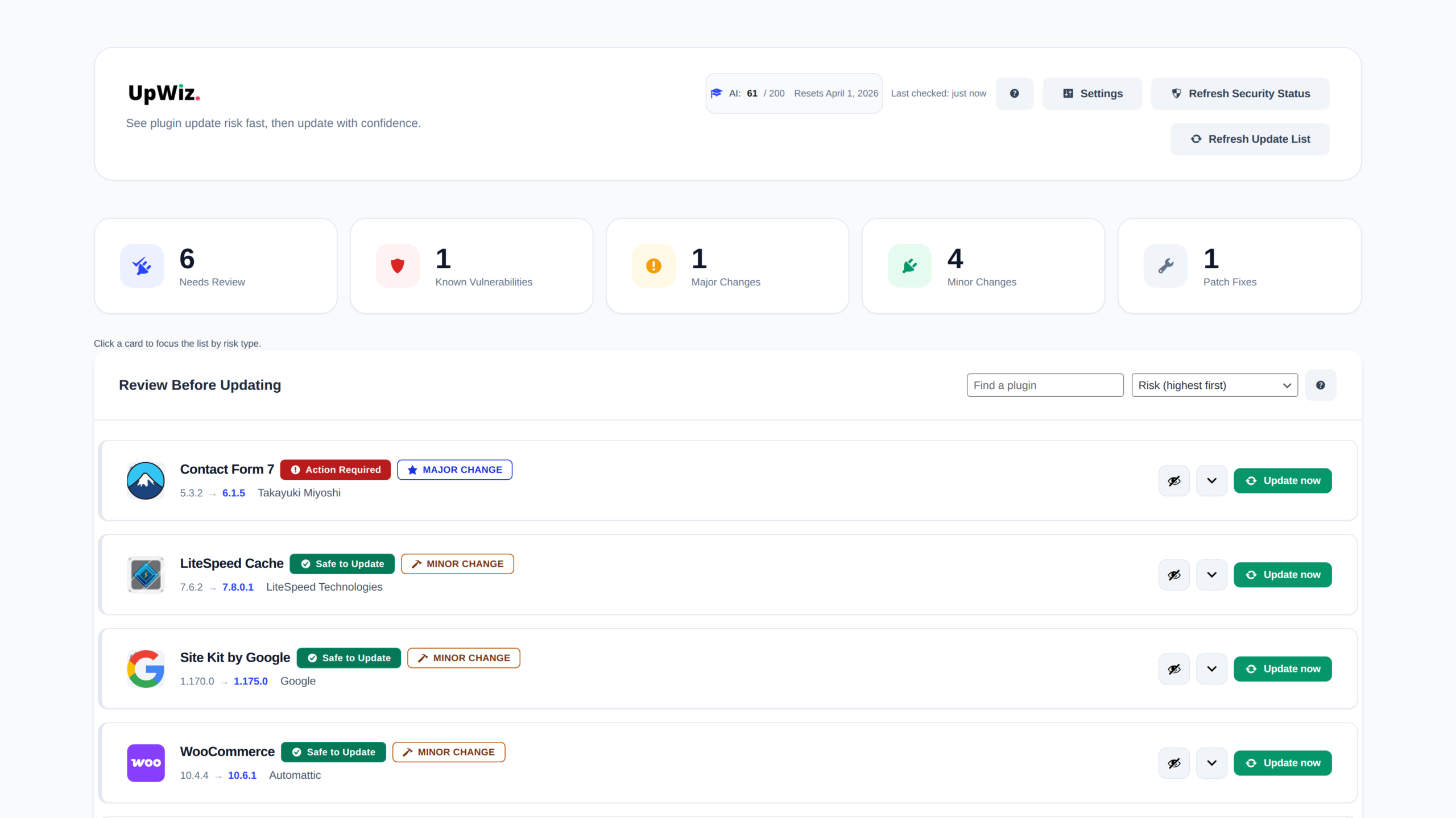This screenshot has height=818, width=1456.
Task: Click the red shield vulnerabilities icon
Action: [398, 265]
